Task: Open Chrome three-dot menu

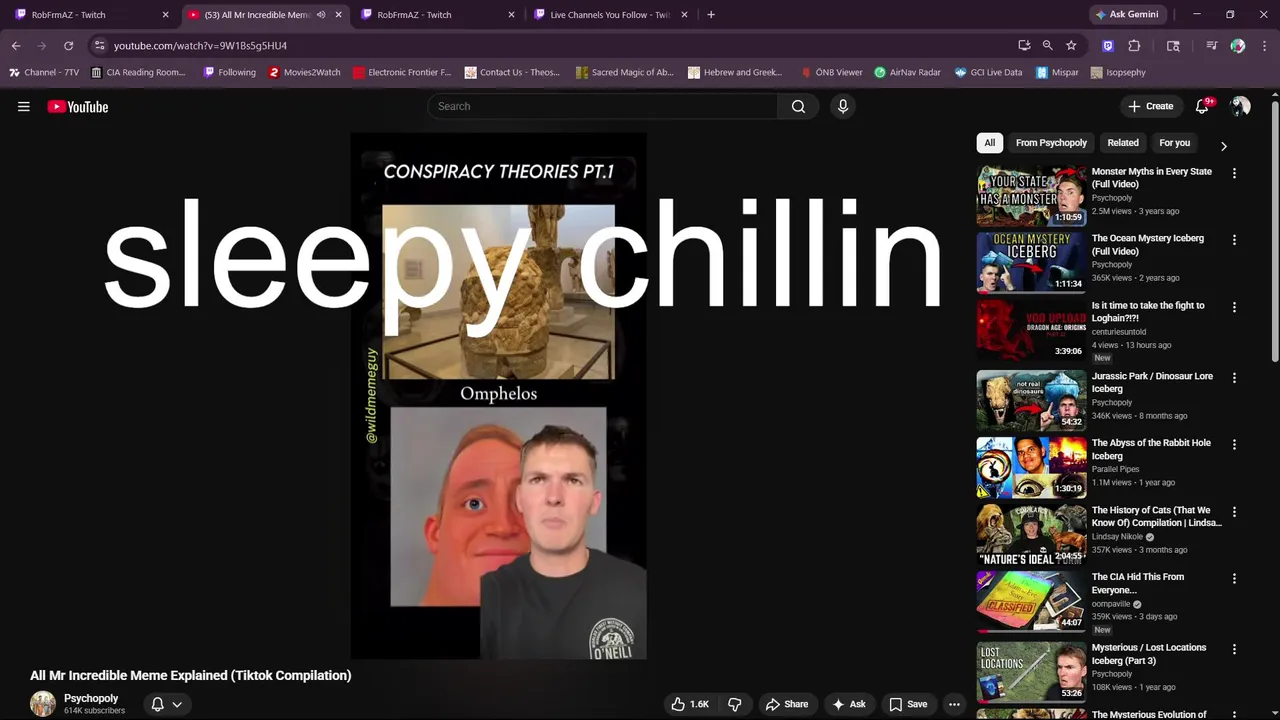Action: [1264, 45]
